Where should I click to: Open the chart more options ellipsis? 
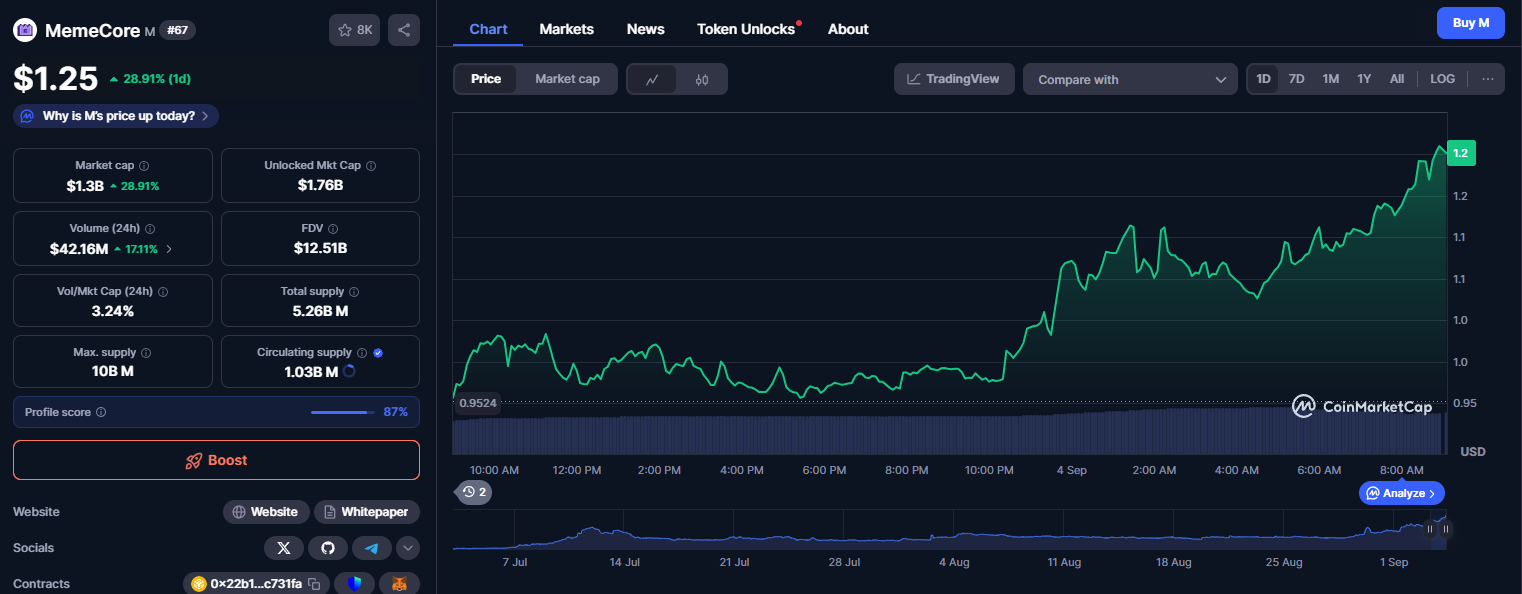pos(1488,79)
